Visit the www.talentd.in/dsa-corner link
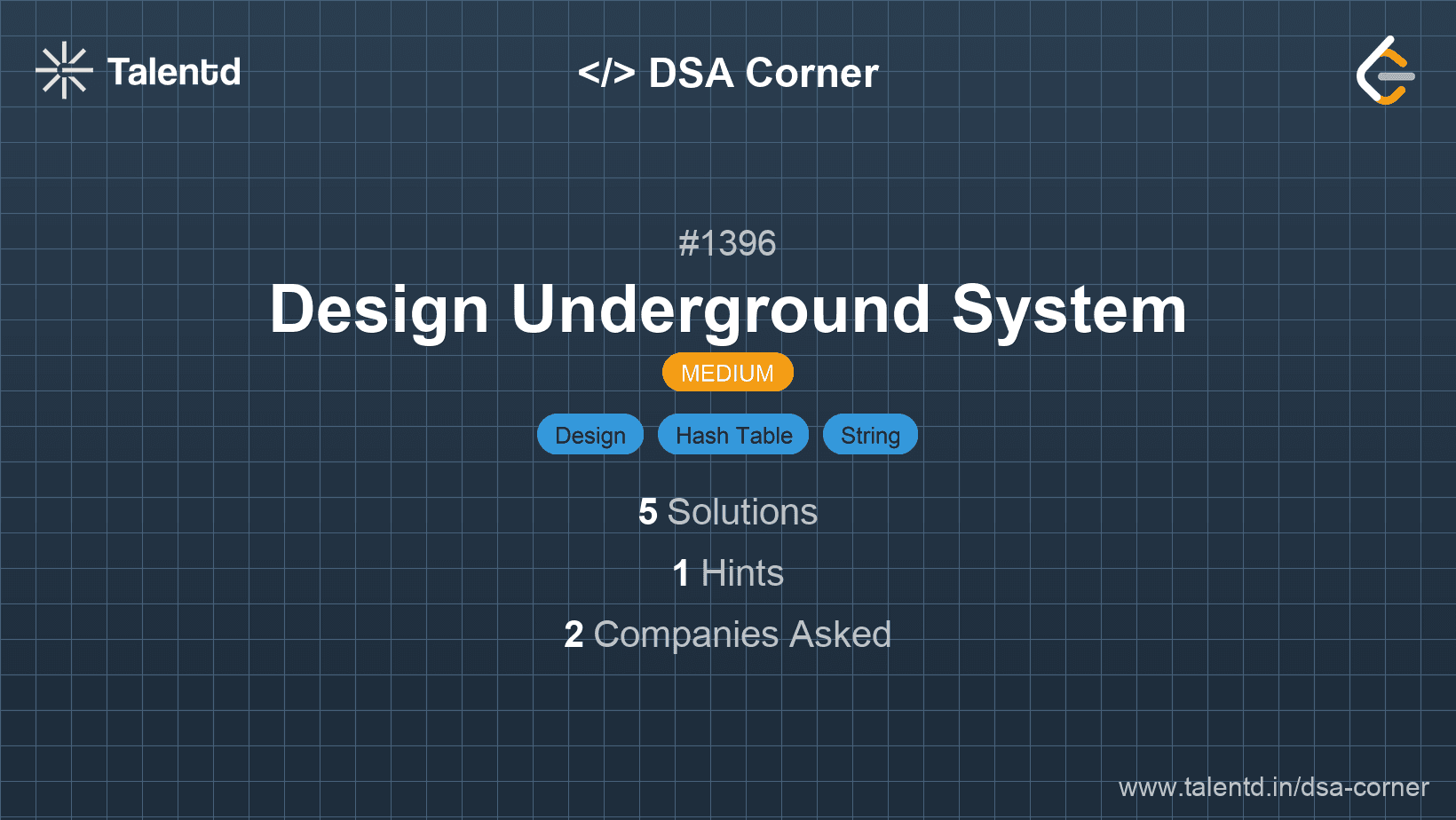The width and height of the screenshot is (1456, 820). coord(1273,787)
